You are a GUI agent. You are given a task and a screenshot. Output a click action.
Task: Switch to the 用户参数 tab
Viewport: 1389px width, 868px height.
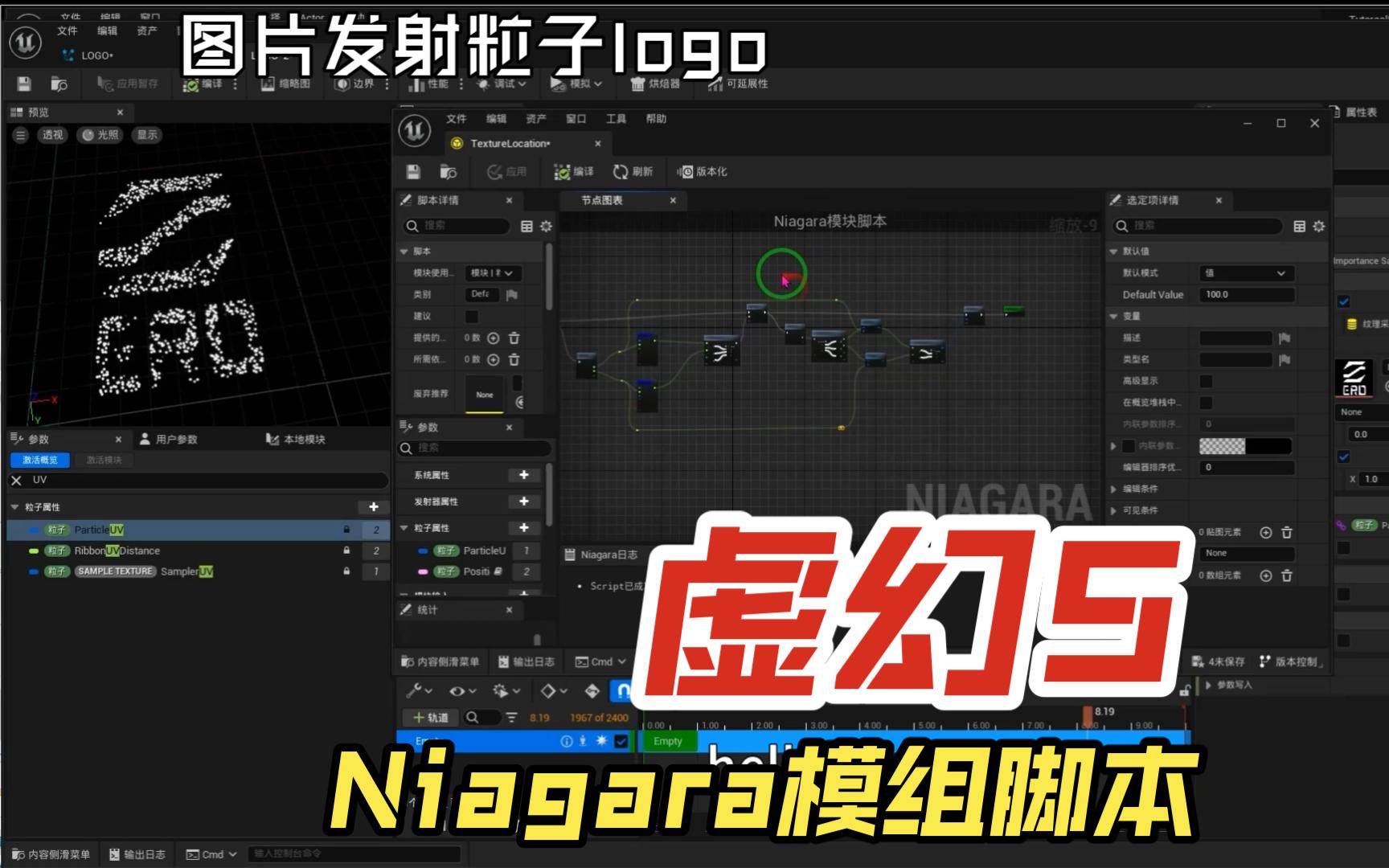coord(169,439)
